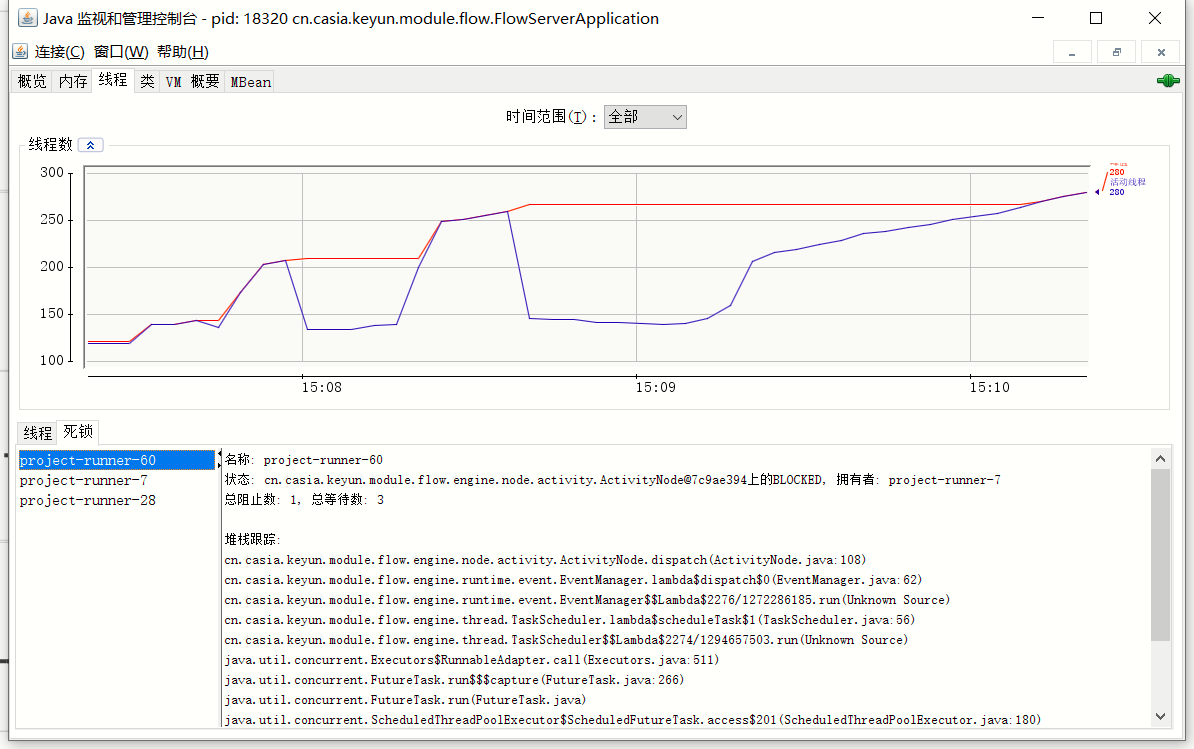Click the 名称: project-runner-60 line
The image size is (1194, 749).
[304, 460]
